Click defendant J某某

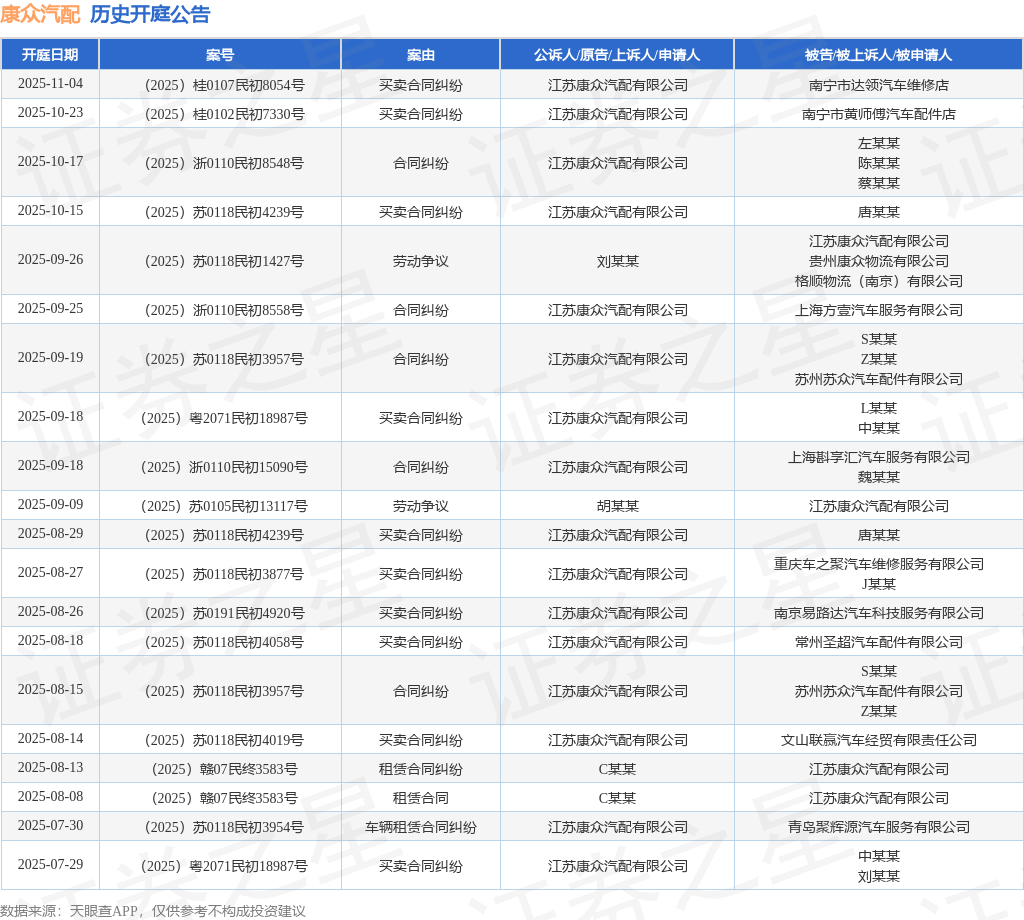pyautogui.click(x=878, y=584)
